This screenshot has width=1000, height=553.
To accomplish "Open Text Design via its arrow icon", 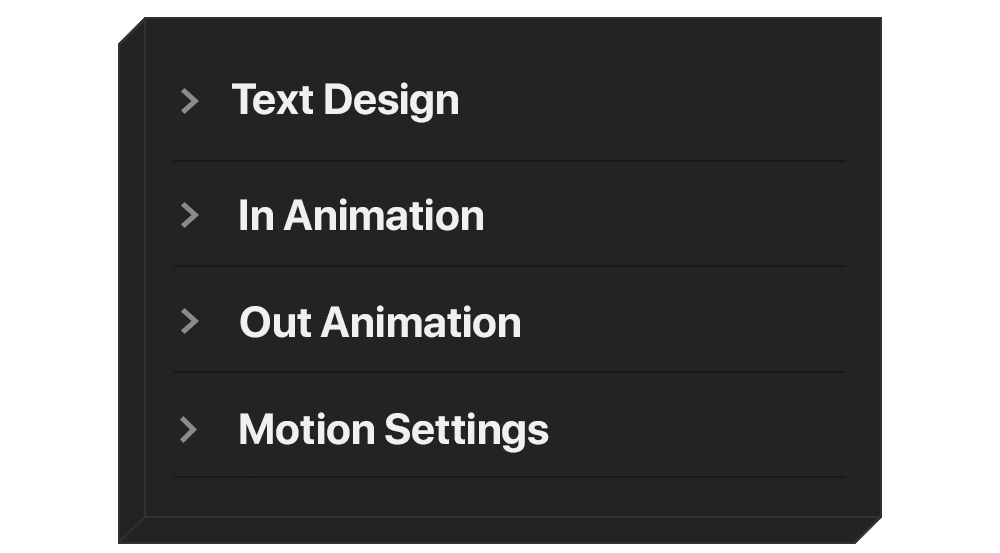I will click(189, 100).
